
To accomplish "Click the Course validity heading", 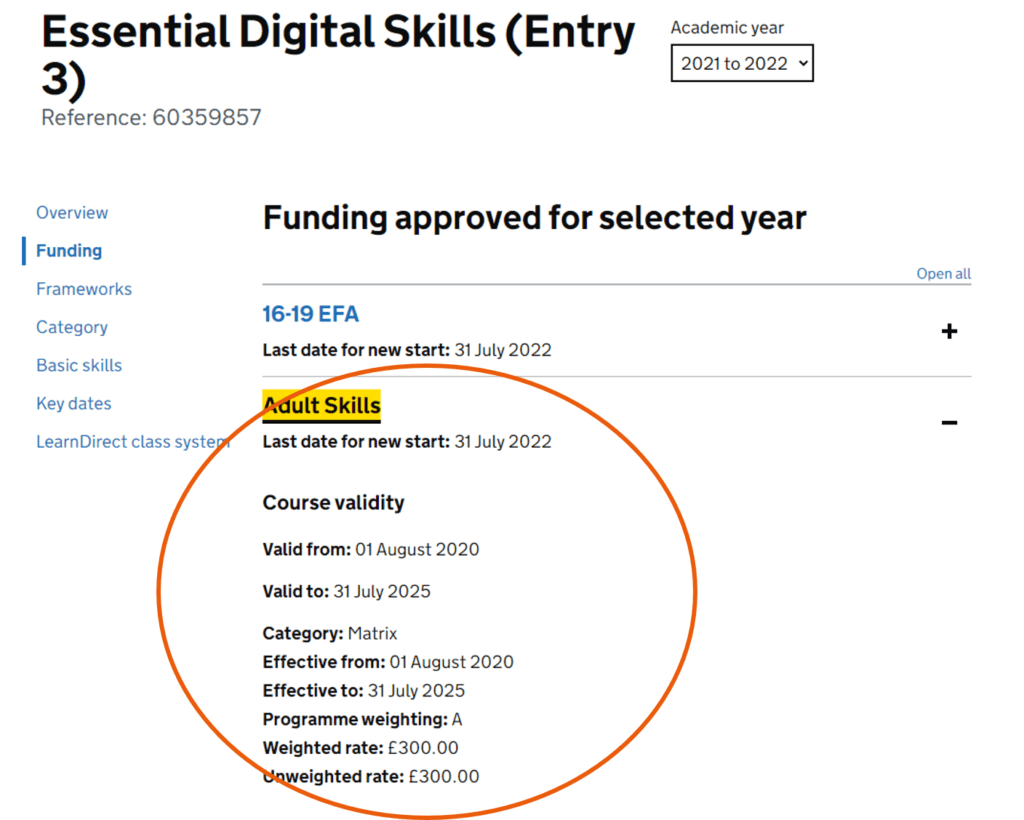I will [x=333, y=502].
